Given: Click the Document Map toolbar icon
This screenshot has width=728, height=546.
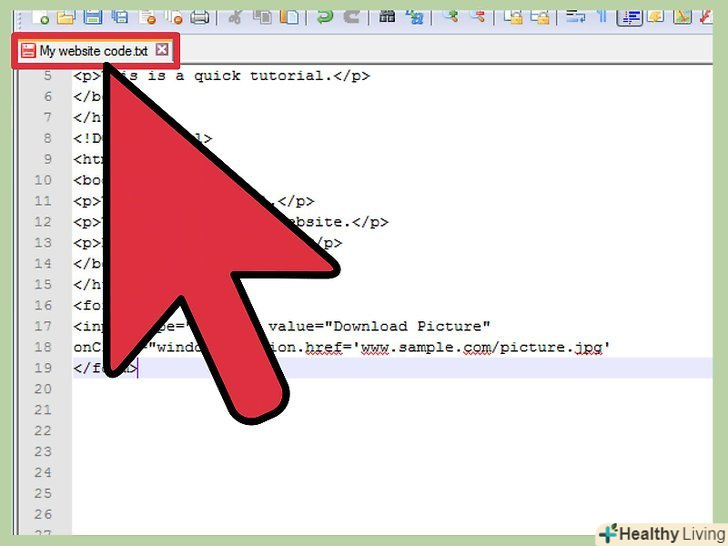Looking at the screenshot, I should point(682,17).
